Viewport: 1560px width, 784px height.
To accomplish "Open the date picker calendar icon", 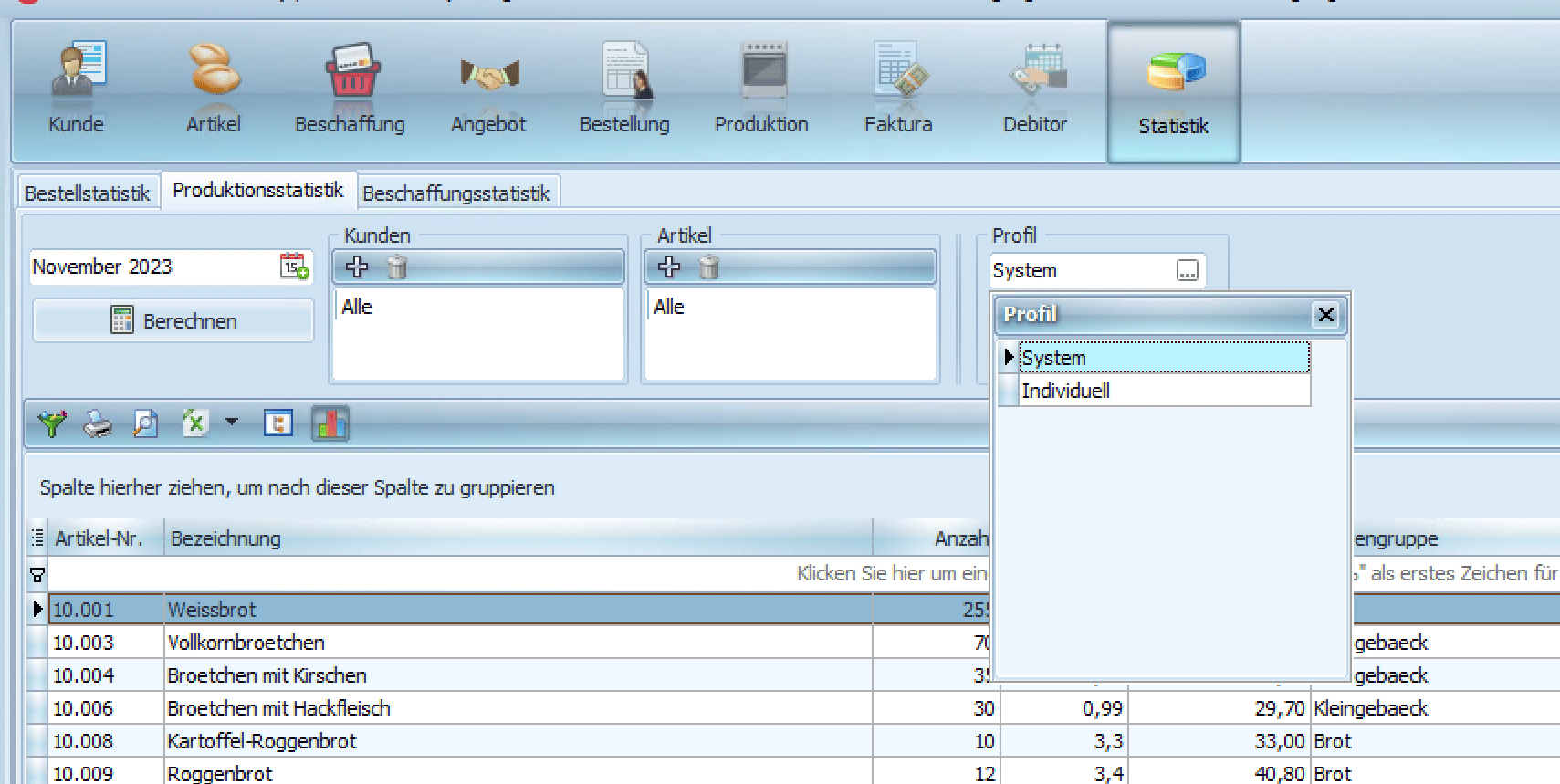I will coord(294,267).
